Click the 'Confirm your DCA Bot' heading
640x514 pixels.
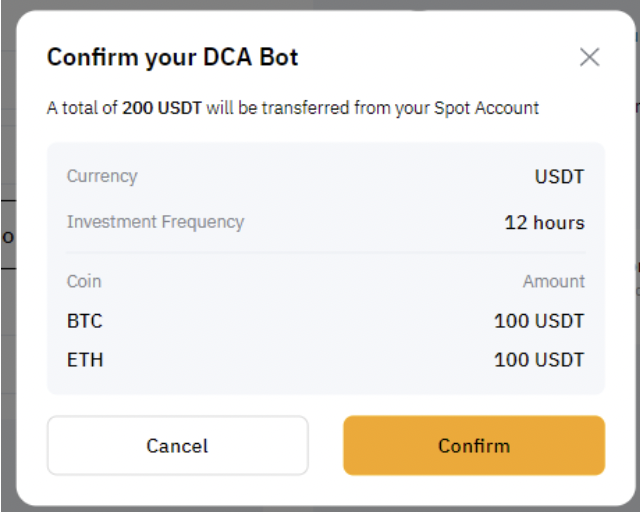[x=172, y=57]
